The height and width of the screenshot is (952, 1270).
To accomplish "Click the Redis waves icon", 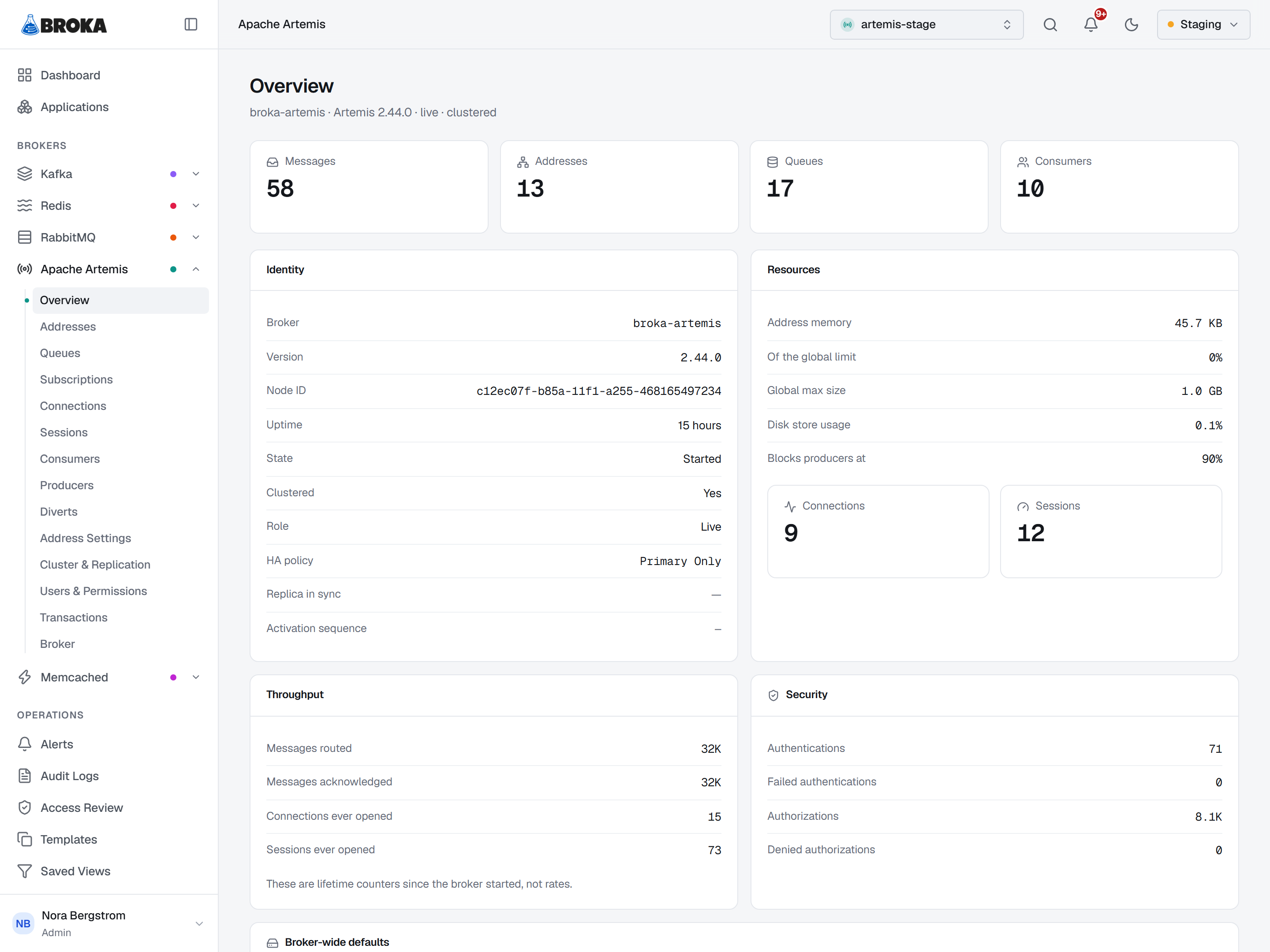I will click(25, 205).
